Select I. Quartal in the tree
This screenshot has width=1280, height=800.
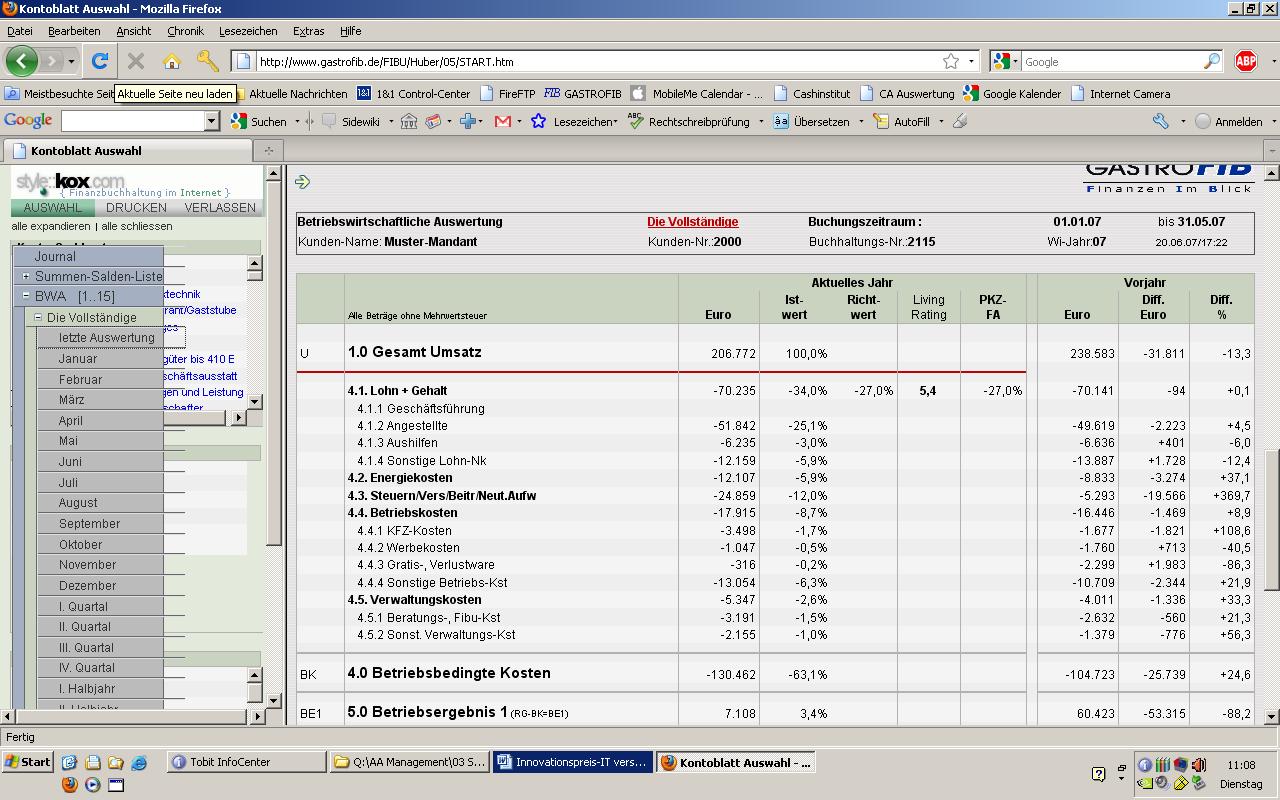pyautogui.click(x=85, y=606)
